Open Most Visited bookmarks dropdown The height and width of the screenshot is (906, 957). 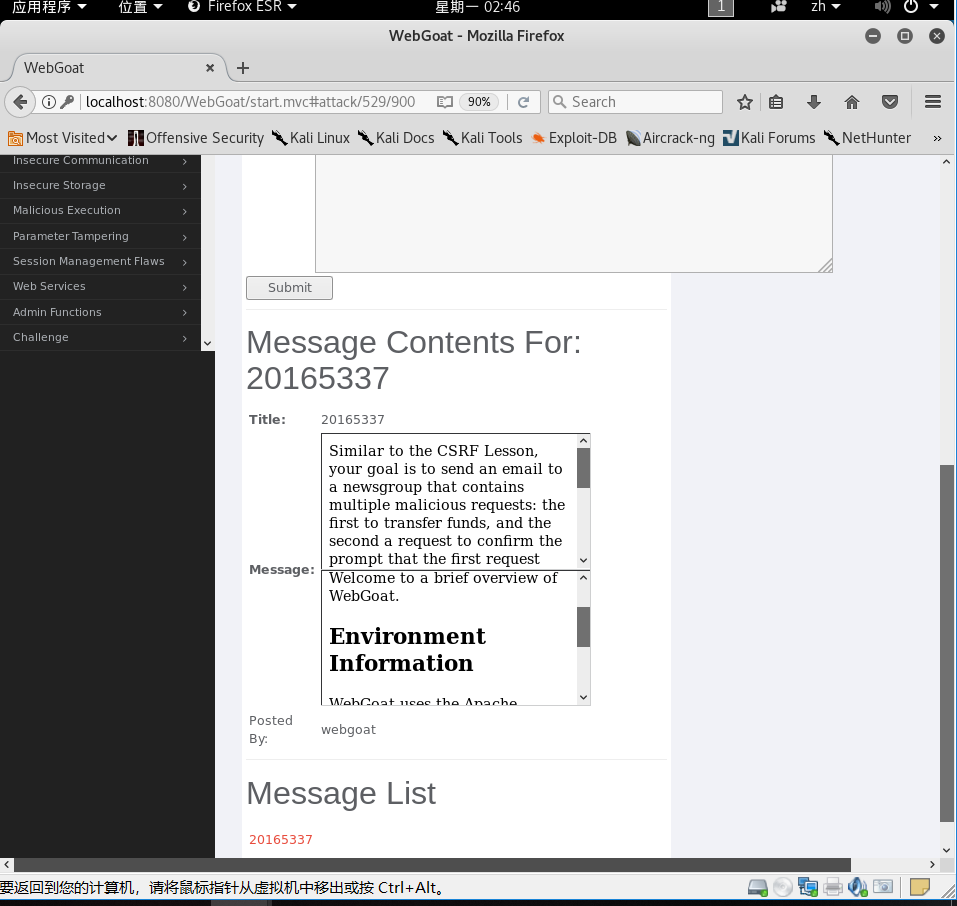pos(62,138)
